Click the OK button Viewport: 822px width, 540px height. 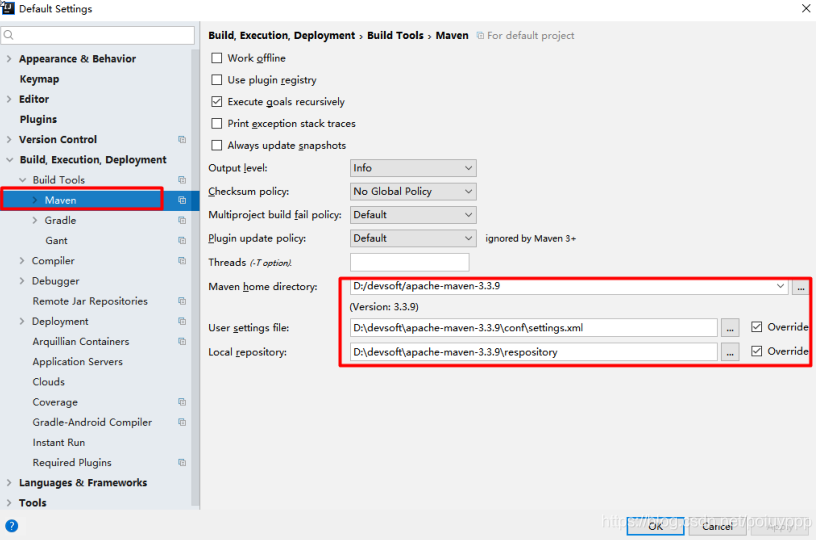click(x=655, y=526)
